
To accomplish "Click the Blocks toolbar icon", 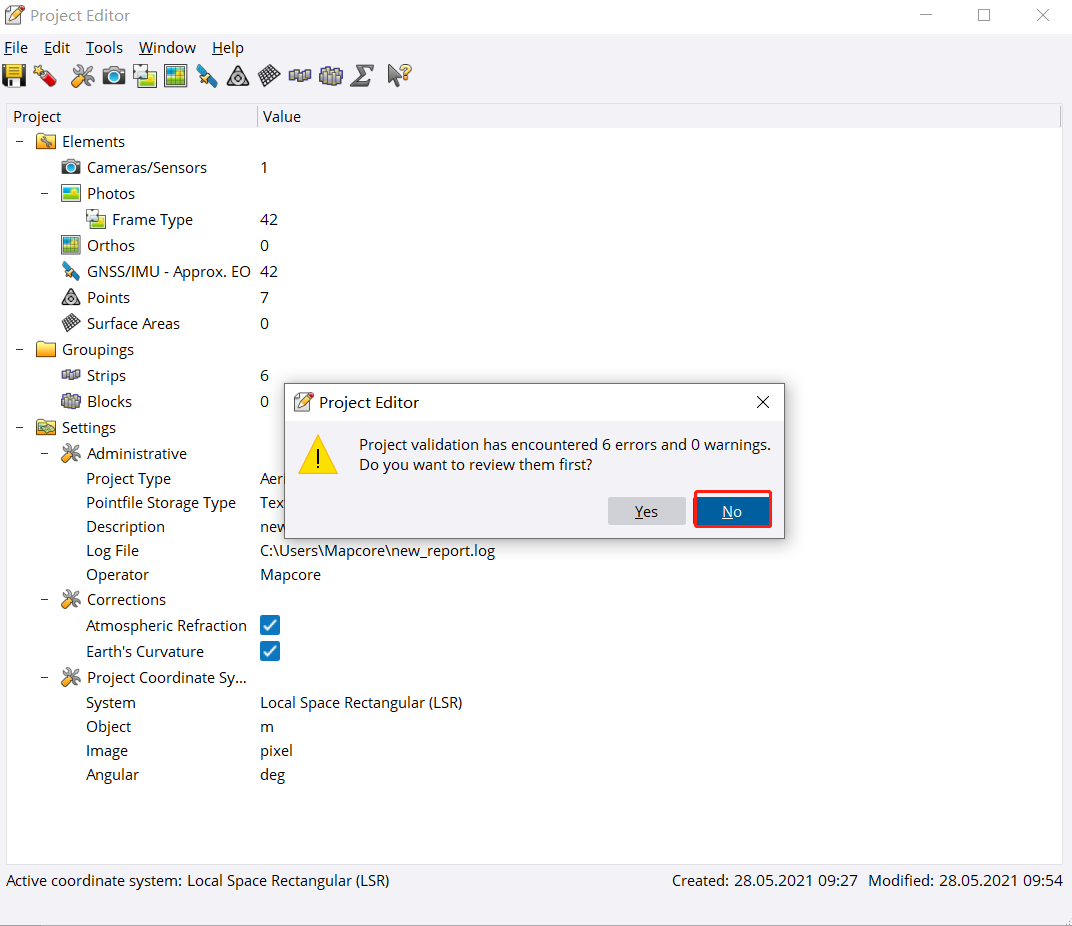I will tap(331, 75).
